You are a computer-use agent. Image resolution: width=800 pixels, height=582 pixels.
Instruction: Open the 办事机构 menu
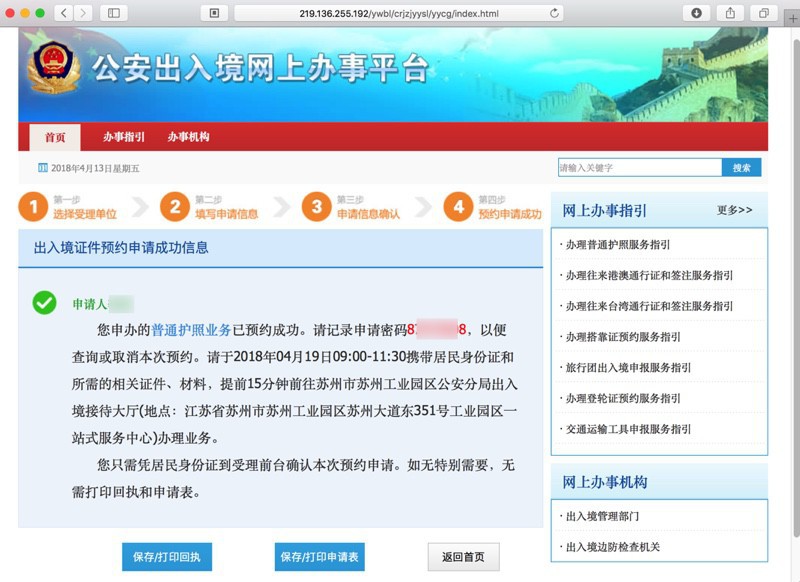coord(188,137)
